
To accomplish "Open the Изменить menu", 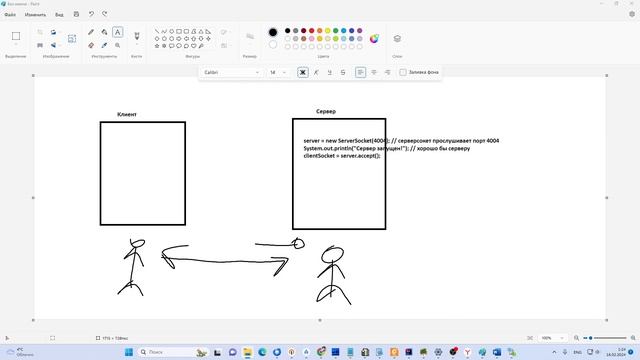I will [x=35, y=15].
